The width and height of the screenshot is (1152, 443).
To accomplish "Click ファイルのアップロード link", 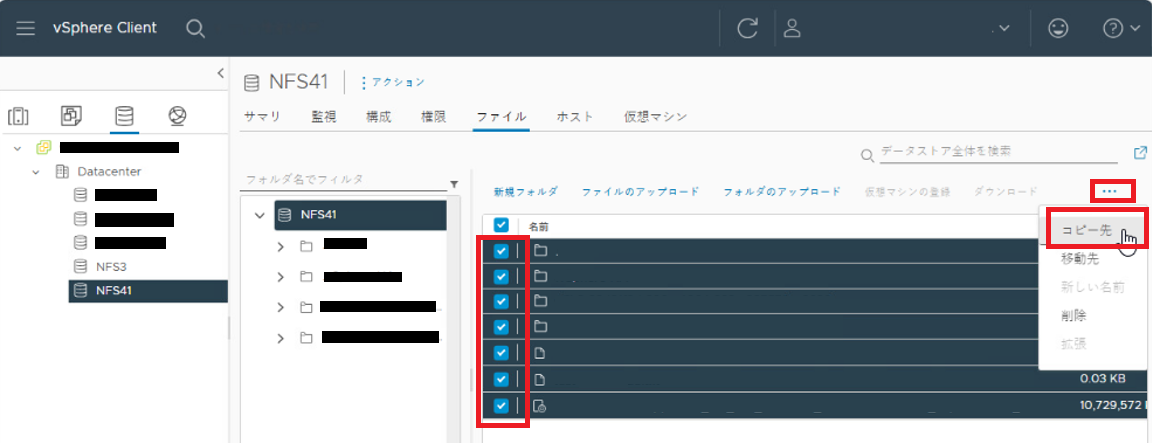I will (x=640, y=191).
